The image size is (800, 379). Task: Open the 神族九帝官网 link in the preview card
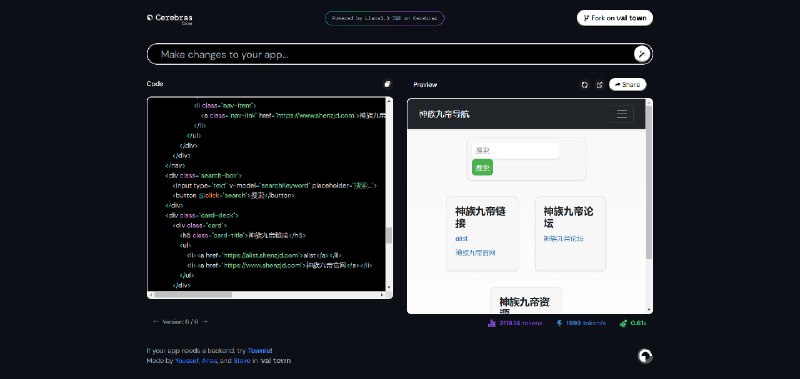tap(476, 252)
